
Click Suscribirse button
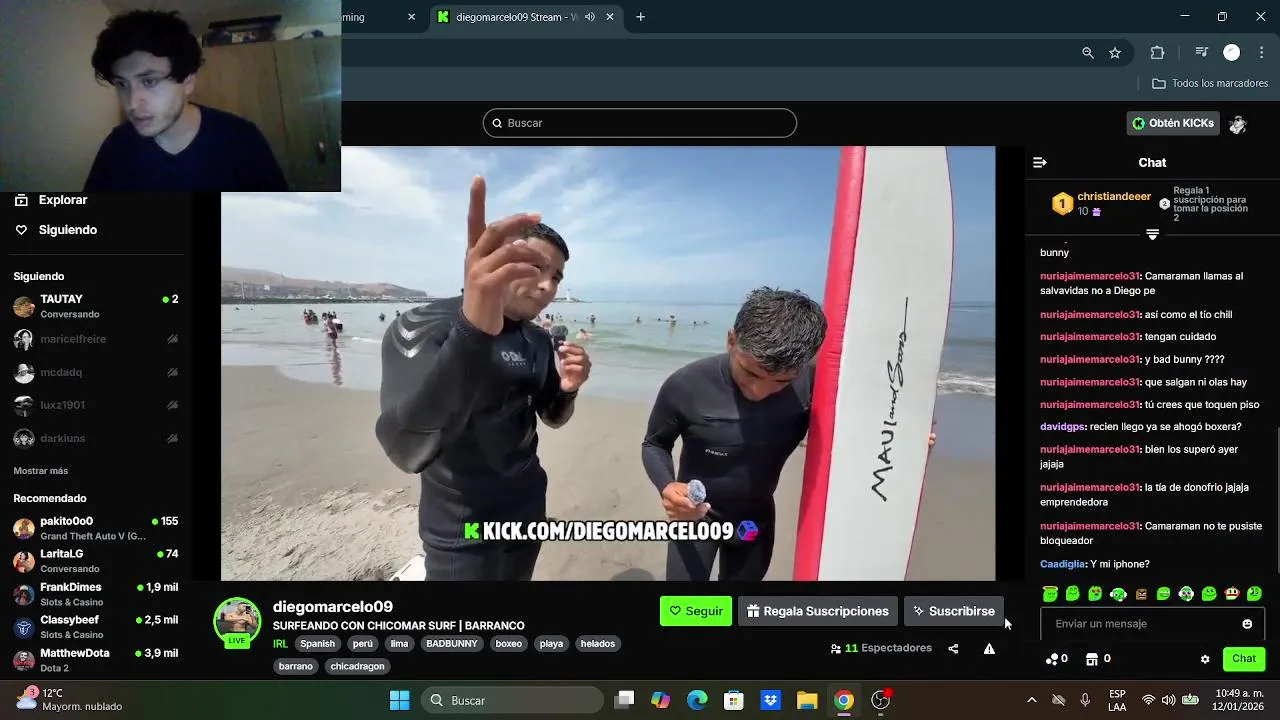coord(954,611)
